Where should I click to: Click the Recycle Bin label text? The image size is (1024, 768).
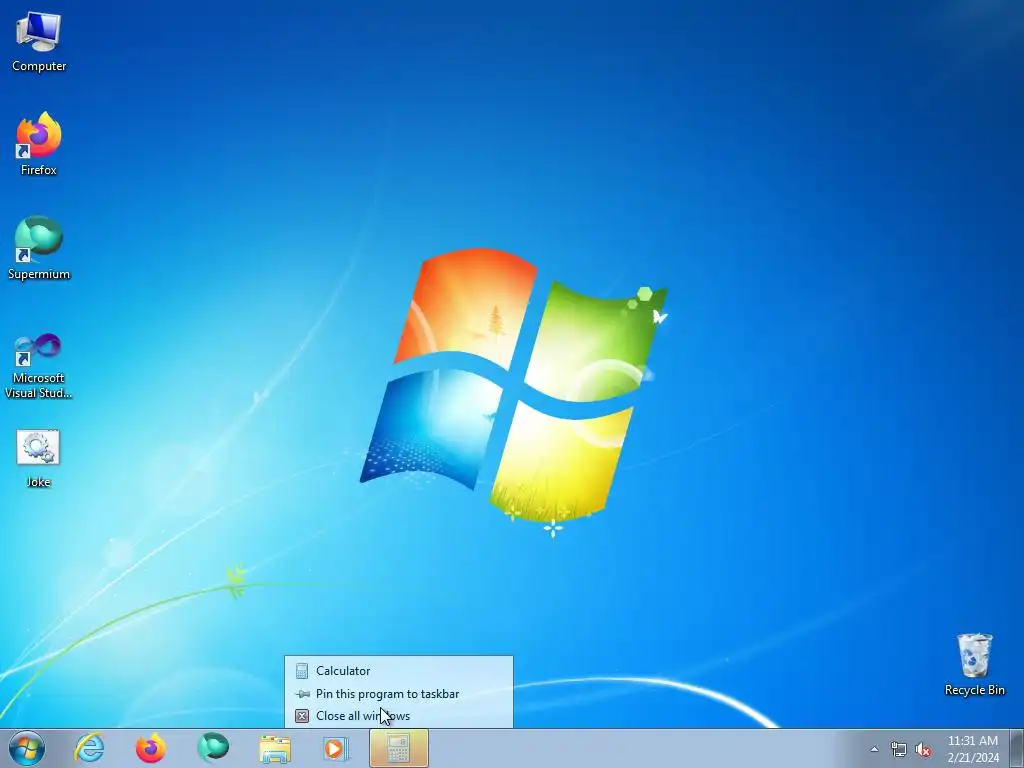[974, 690]
